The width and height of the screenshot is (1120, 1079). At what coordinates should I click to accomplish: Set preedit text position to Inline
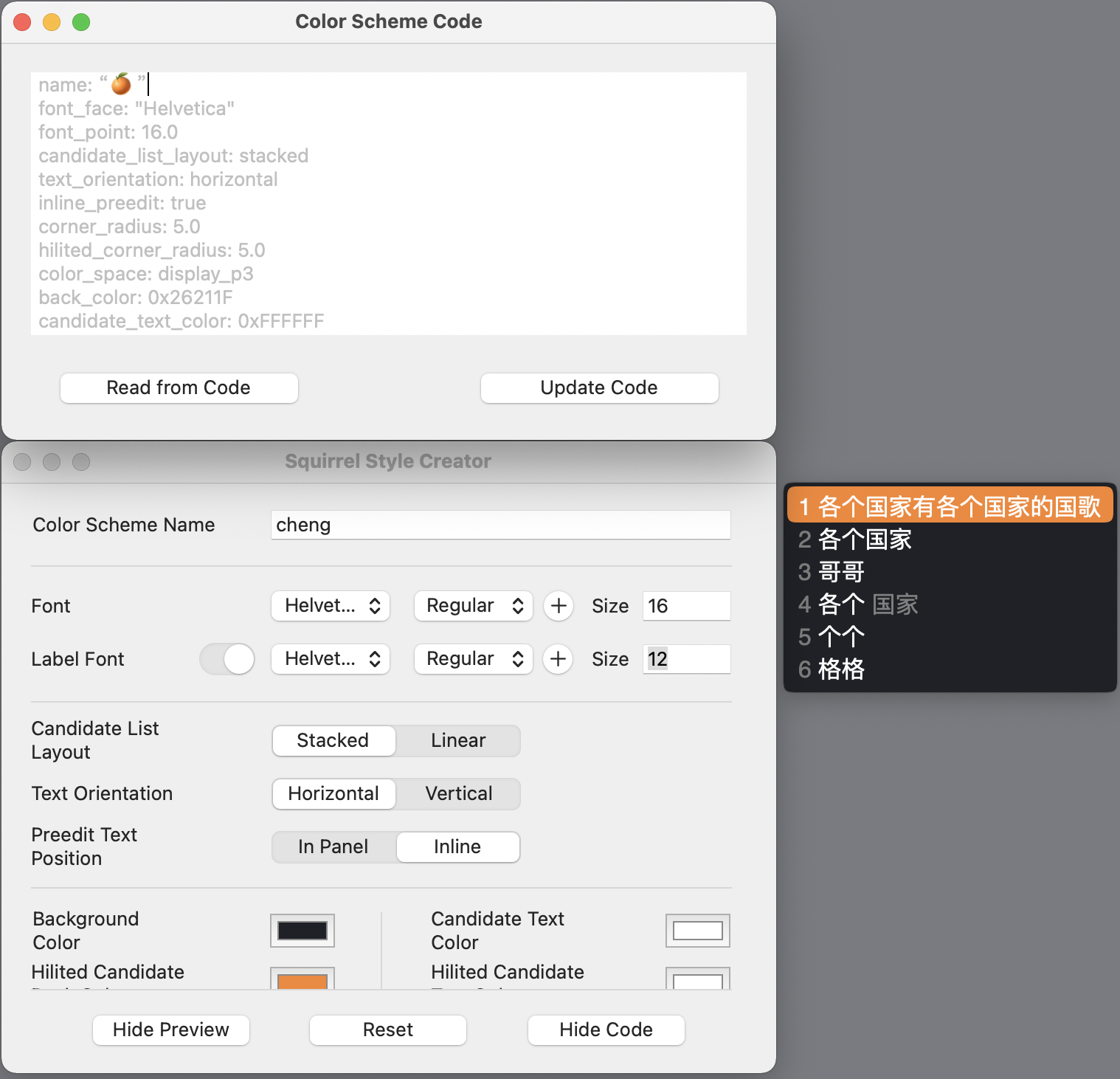[x=458, y=847]
